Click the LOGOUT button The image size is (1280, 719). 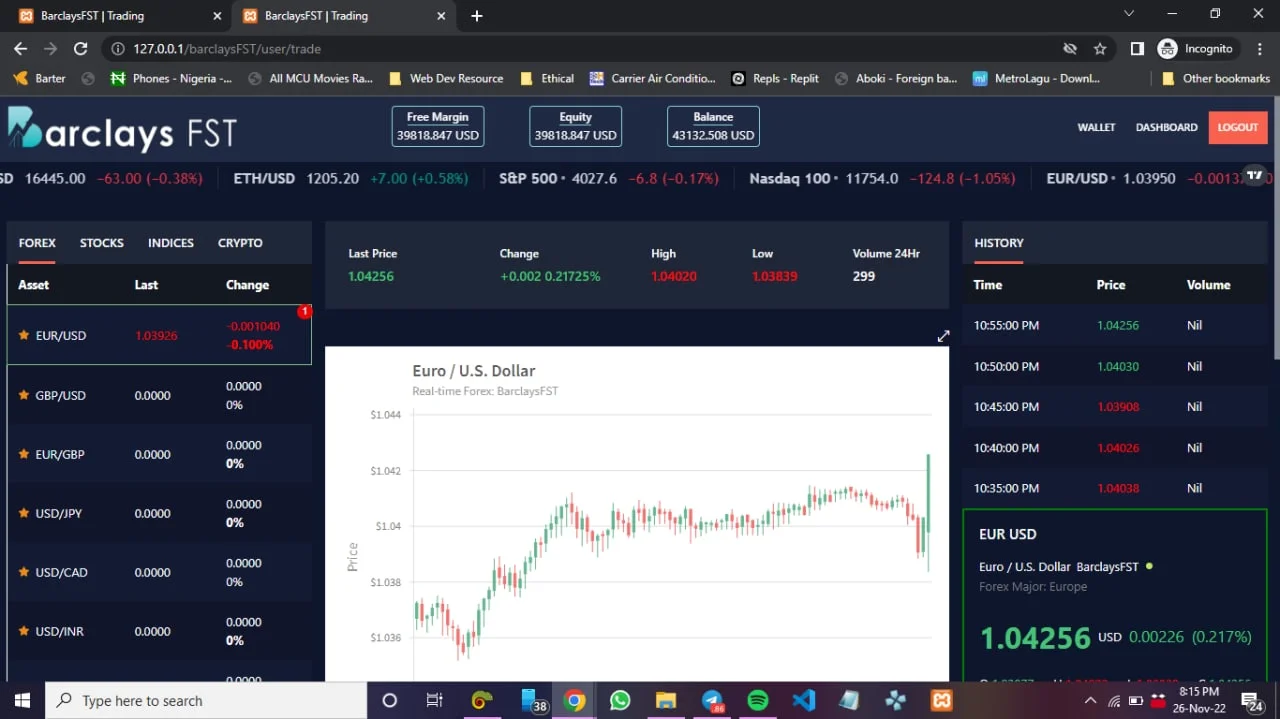click(x=1238, y=127)
